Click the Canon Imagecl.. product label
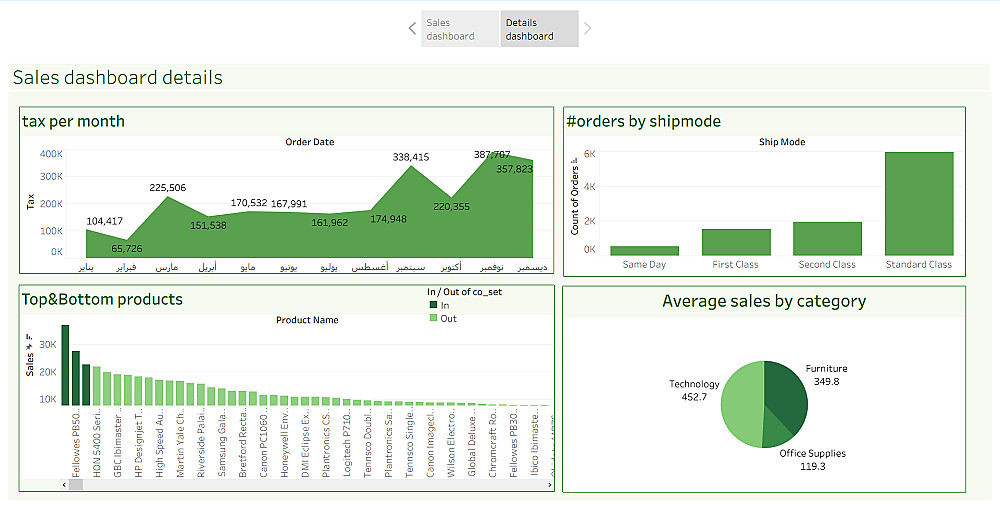Screen dimensions: 1000x507 430,445
